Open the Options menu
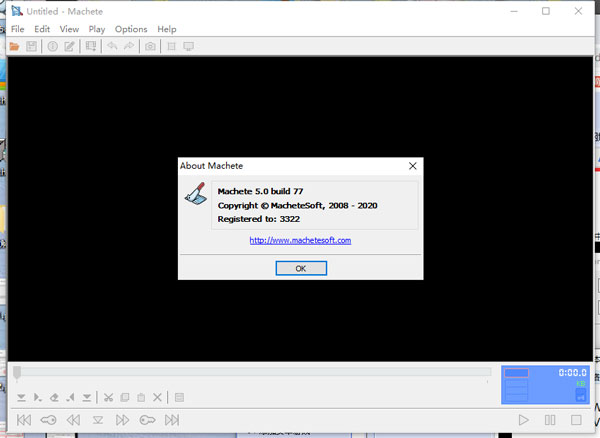Image resolution: width=600 pixels, height=438 pixels. 131,29
